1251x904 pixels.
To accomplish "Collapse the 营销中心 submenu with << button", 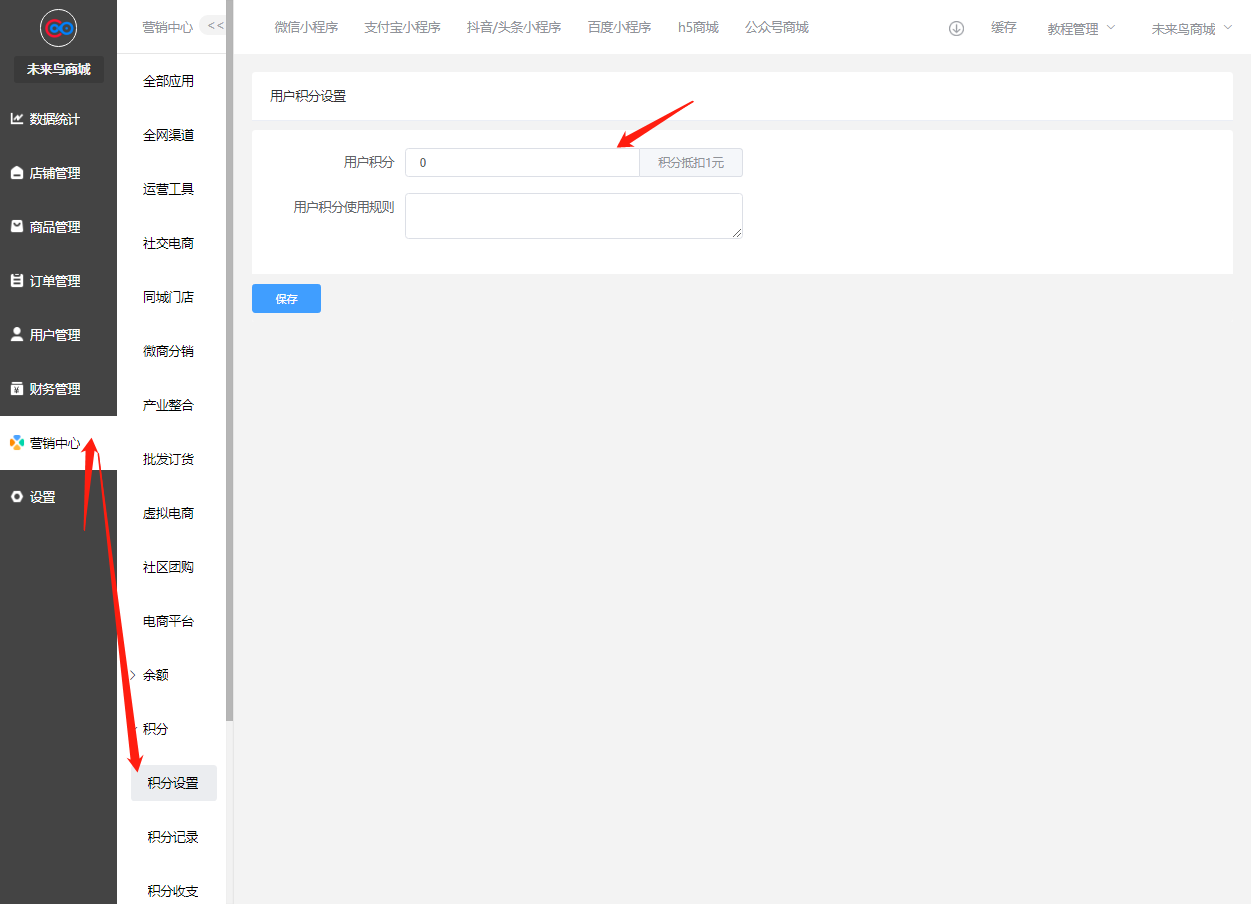I will (214, 26).
